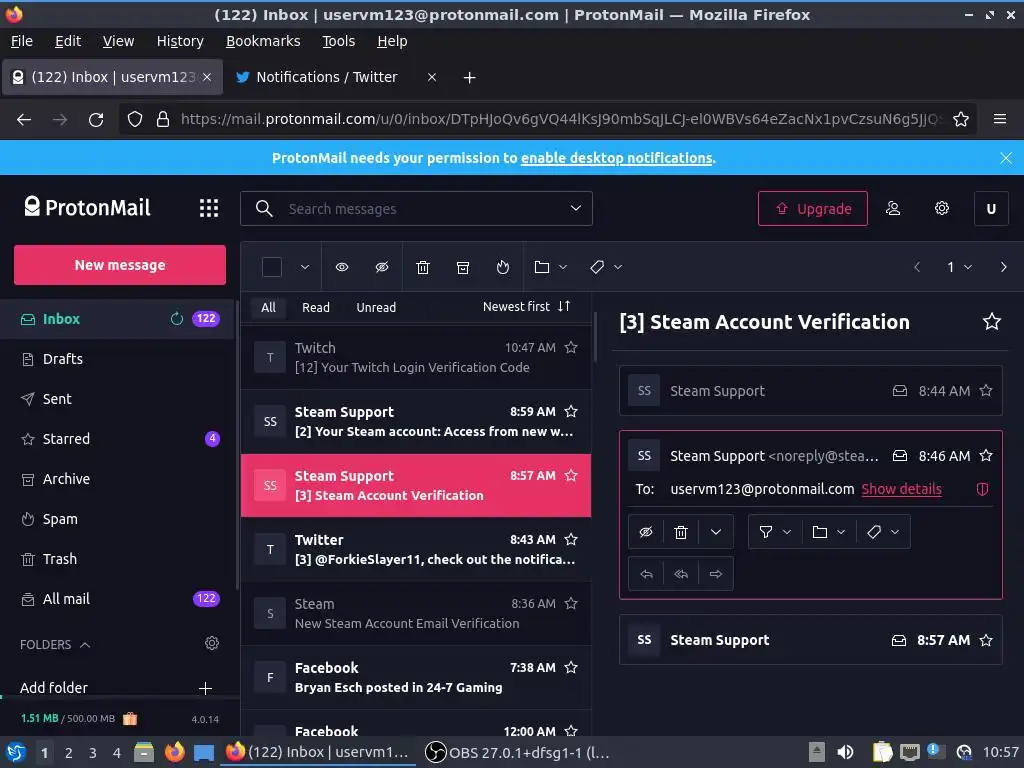The image size is (1024, 768).
Task: Expand advanced search dropdown arrow
Action: coord(575,208)
